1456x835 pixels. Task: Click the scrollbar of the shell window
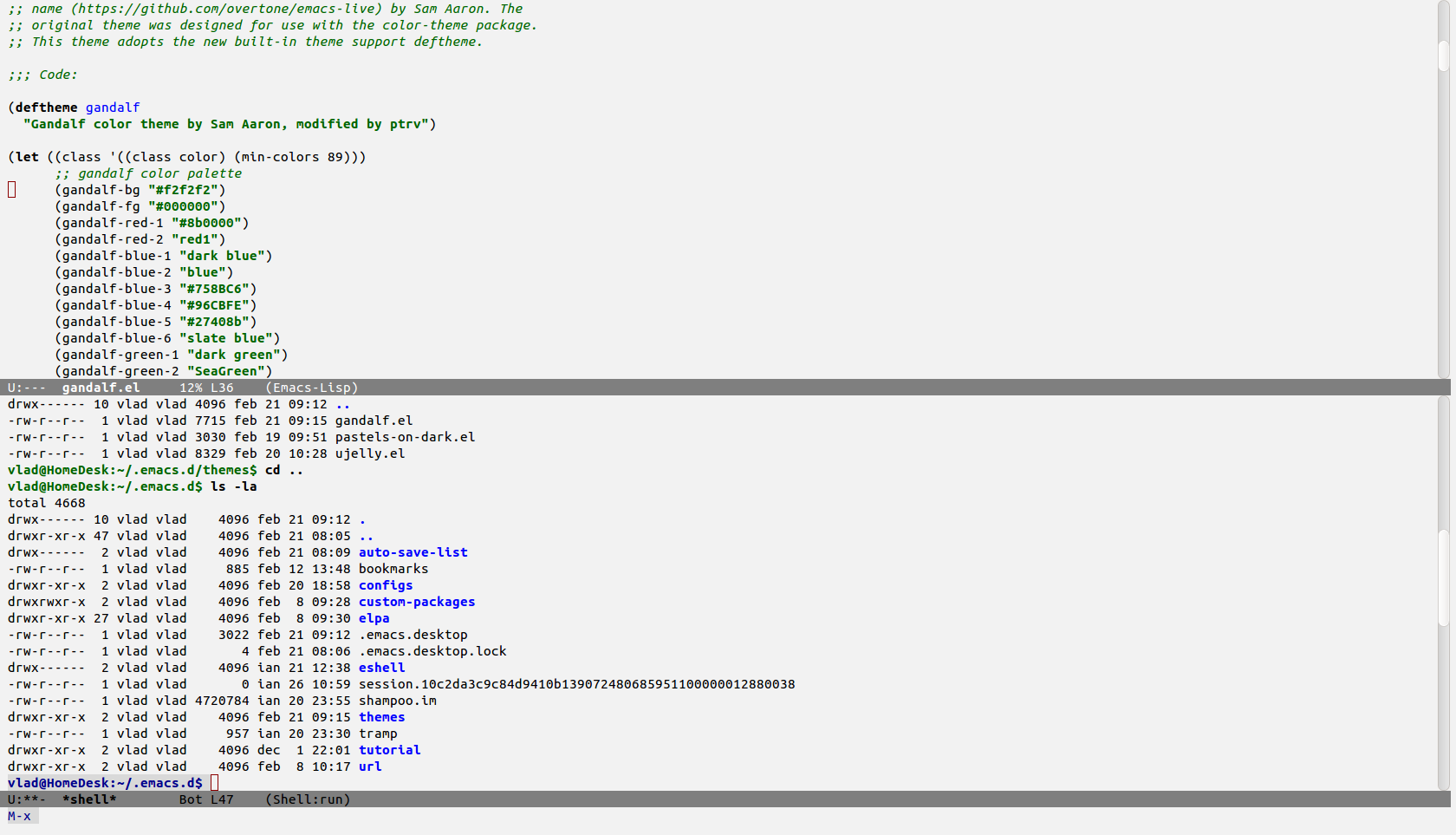(x=1444, y=593)
